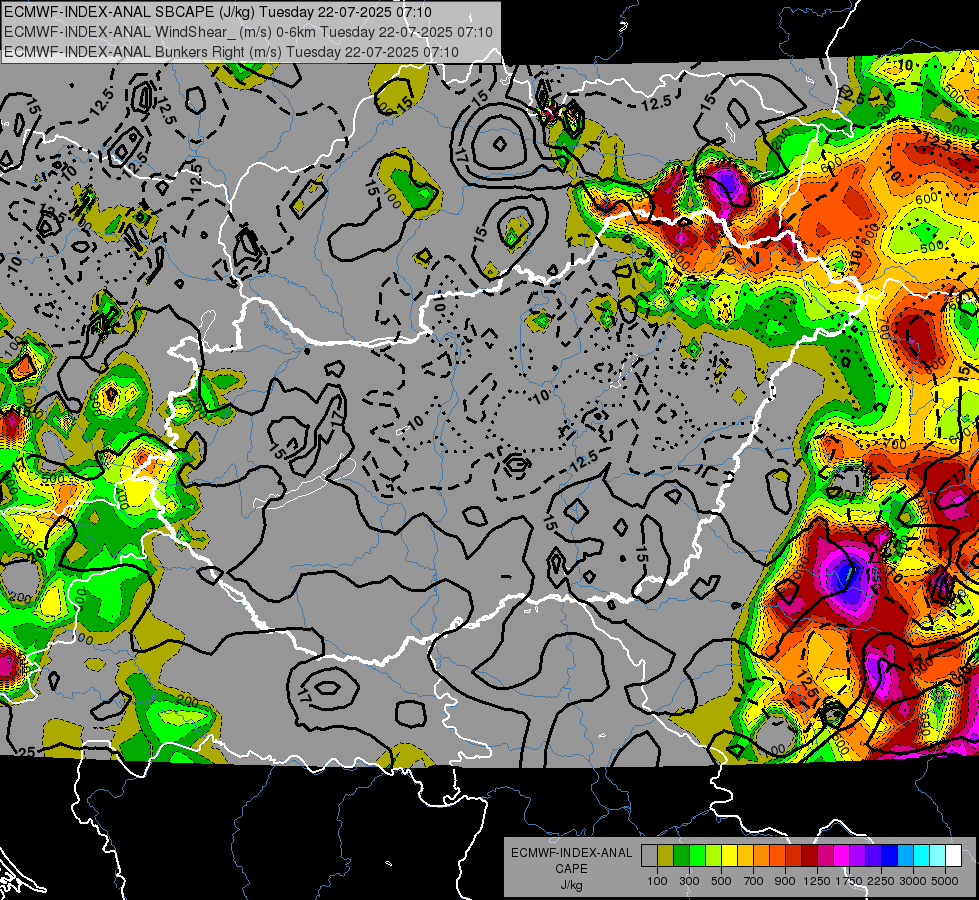Image resolution: width=979 pixels, height=900 pixels.
Task: Click the 3000 value under the legend bar
Action: 913,881
